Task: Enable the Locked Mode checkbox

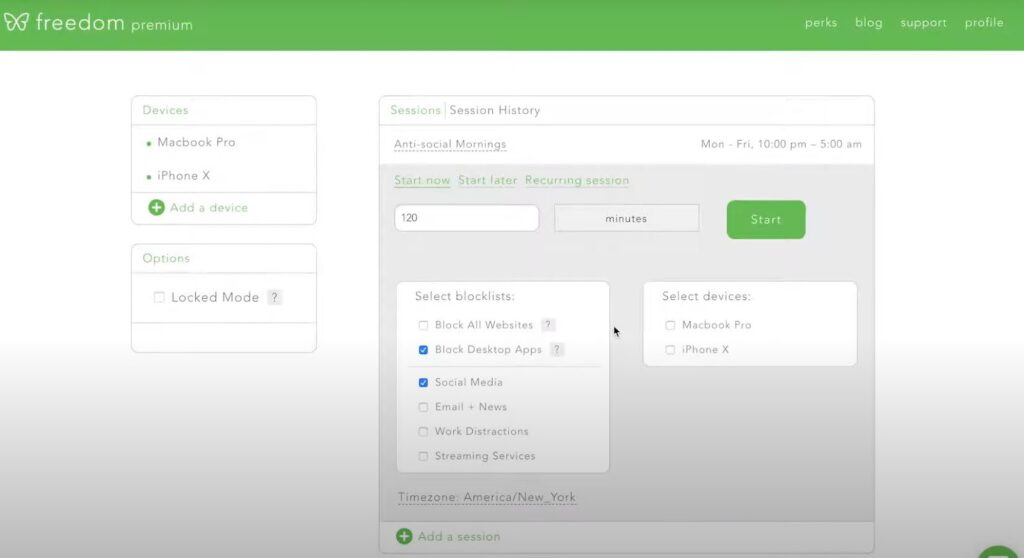Action: pyautogui.click(x=159, y=297)
